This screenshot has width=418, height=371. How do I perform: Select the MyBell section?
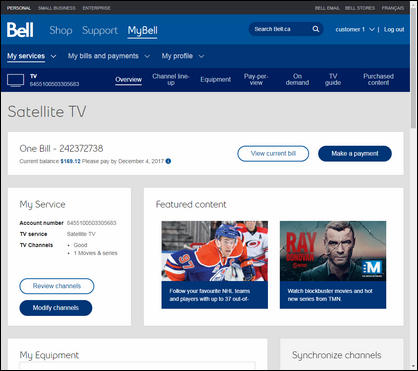(142, 31)
